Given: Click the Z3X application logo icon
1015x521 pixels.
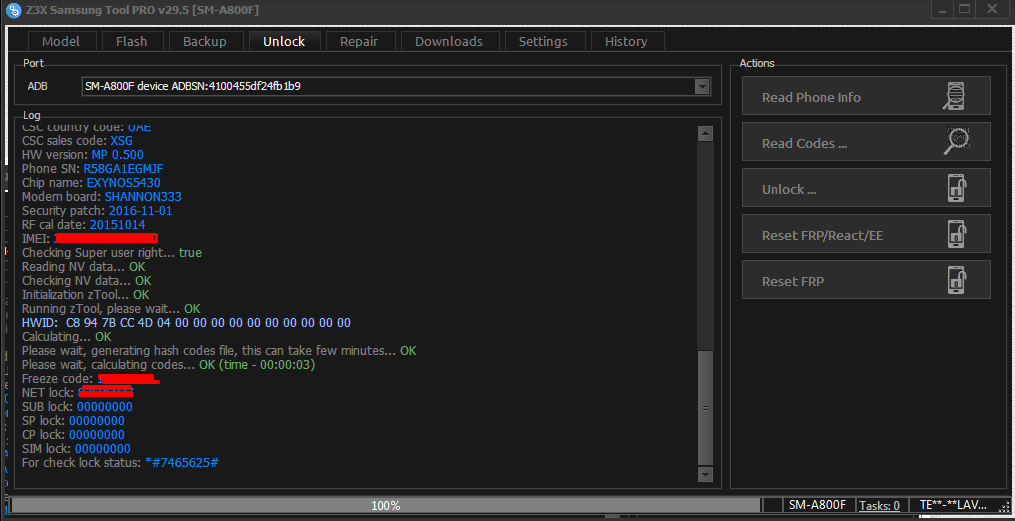Looking at the screenshot, I should point(12,10).
